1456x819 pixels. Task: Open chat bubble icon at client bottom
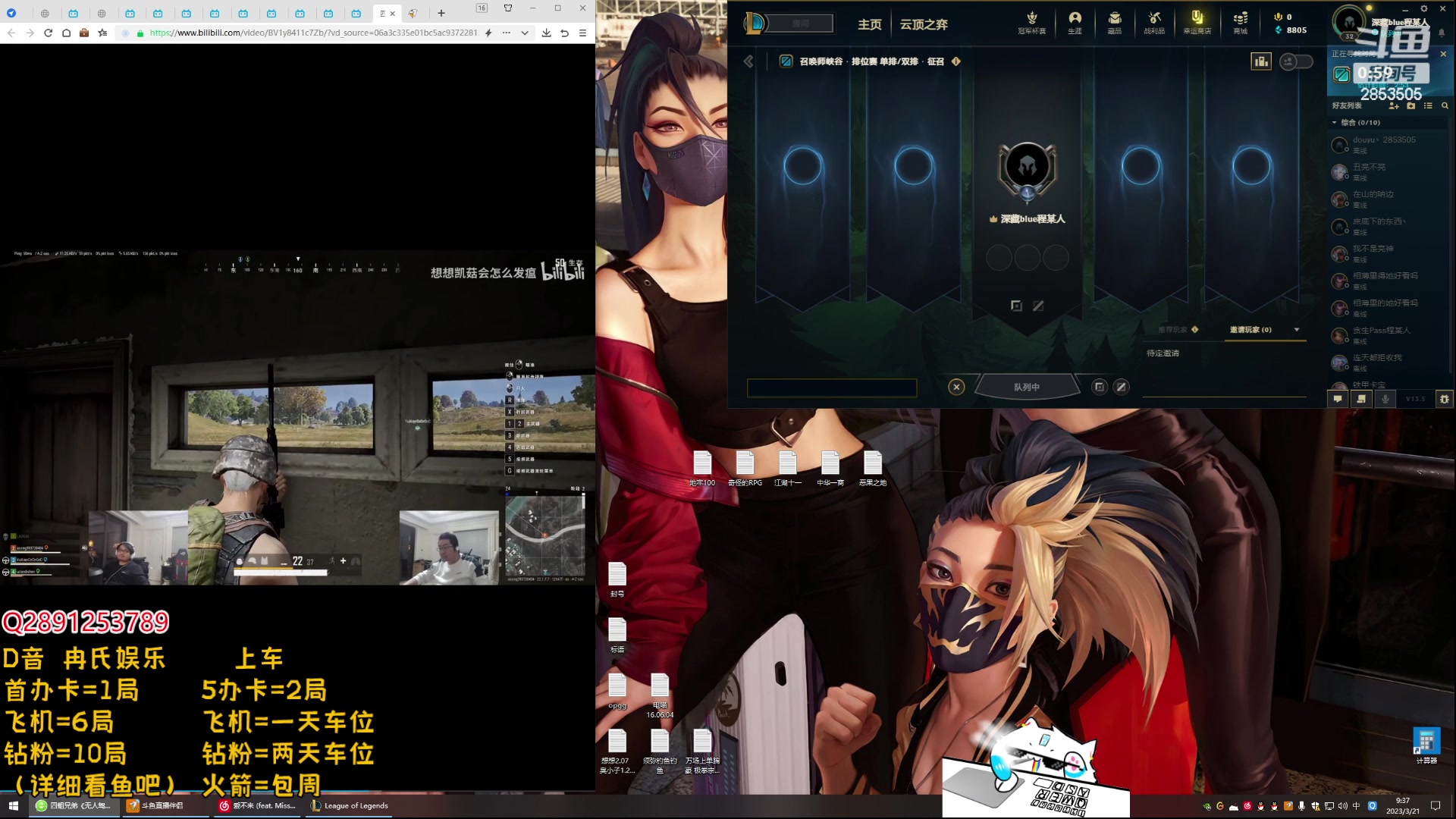[x=1338, y=398]
